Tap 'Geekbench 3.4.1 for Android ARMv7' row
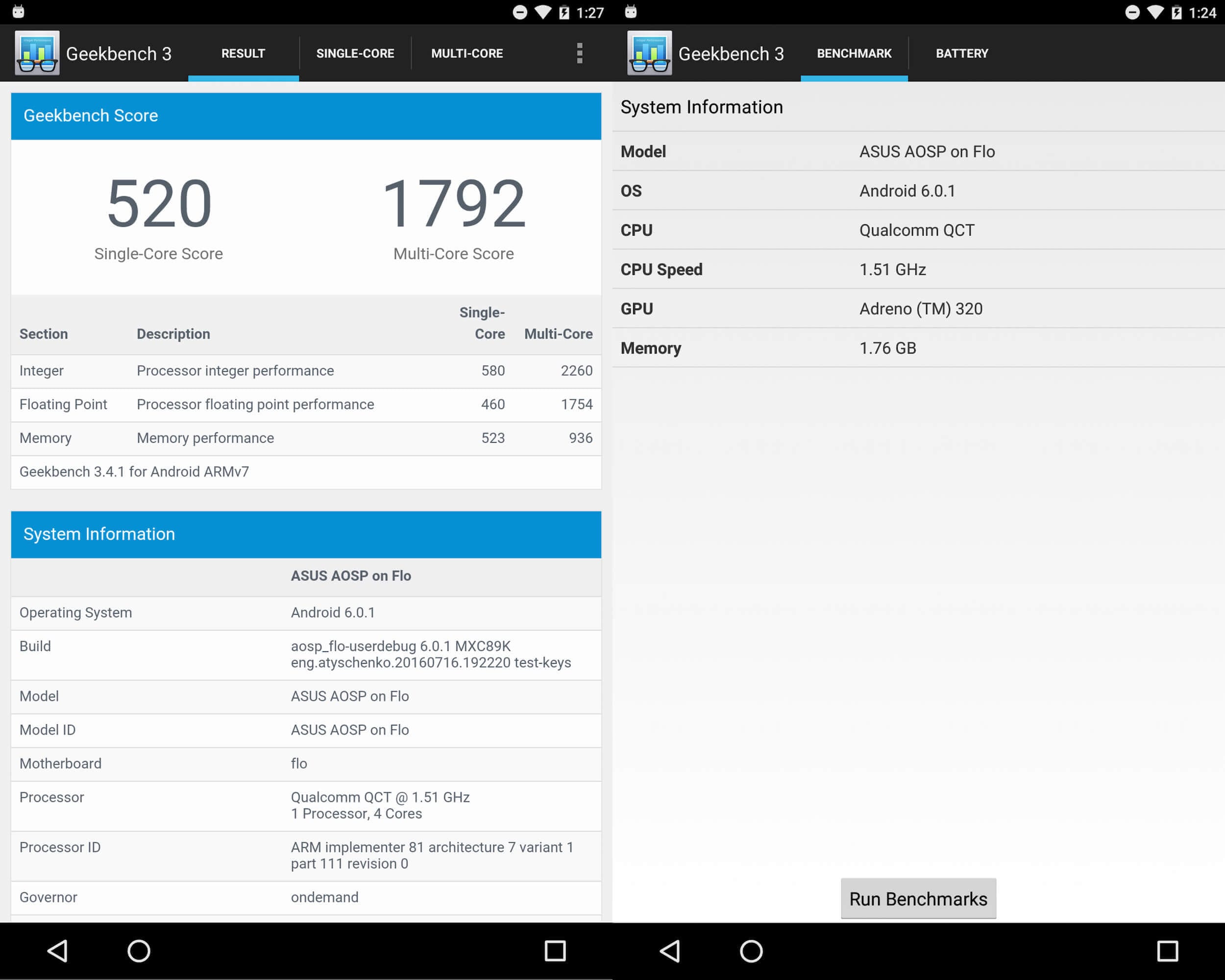Image resolution: width=1225 pixels, height=980 pixels. point(306,472)
